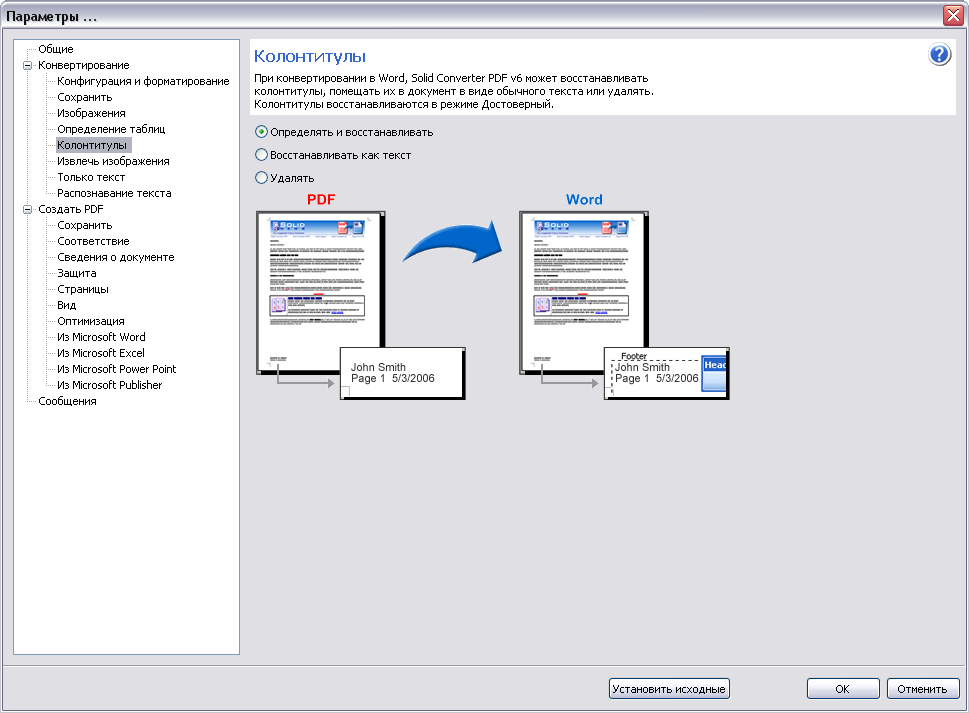
Task: Collapse the Конвертирование tree node
Action: (27, 65)
